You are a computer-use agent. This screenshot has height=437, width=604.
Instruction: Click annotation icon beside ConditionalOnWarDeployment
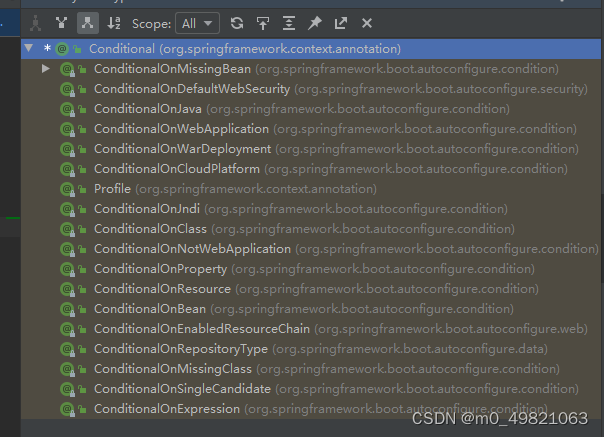[67, 150]
